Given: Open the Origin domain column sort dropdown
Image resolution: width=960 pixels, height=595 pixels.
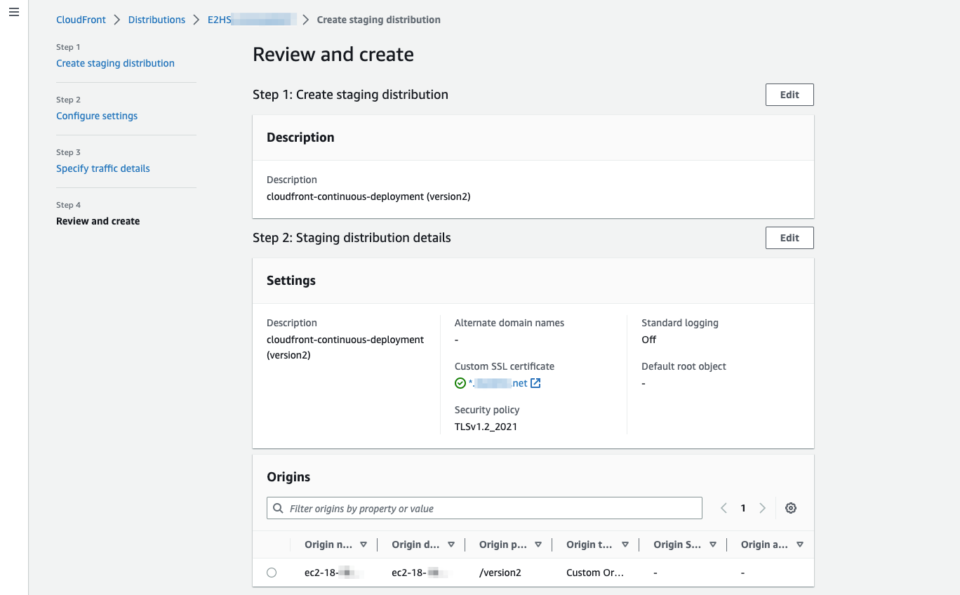Looking at the screenshot, I should [452, 544].
